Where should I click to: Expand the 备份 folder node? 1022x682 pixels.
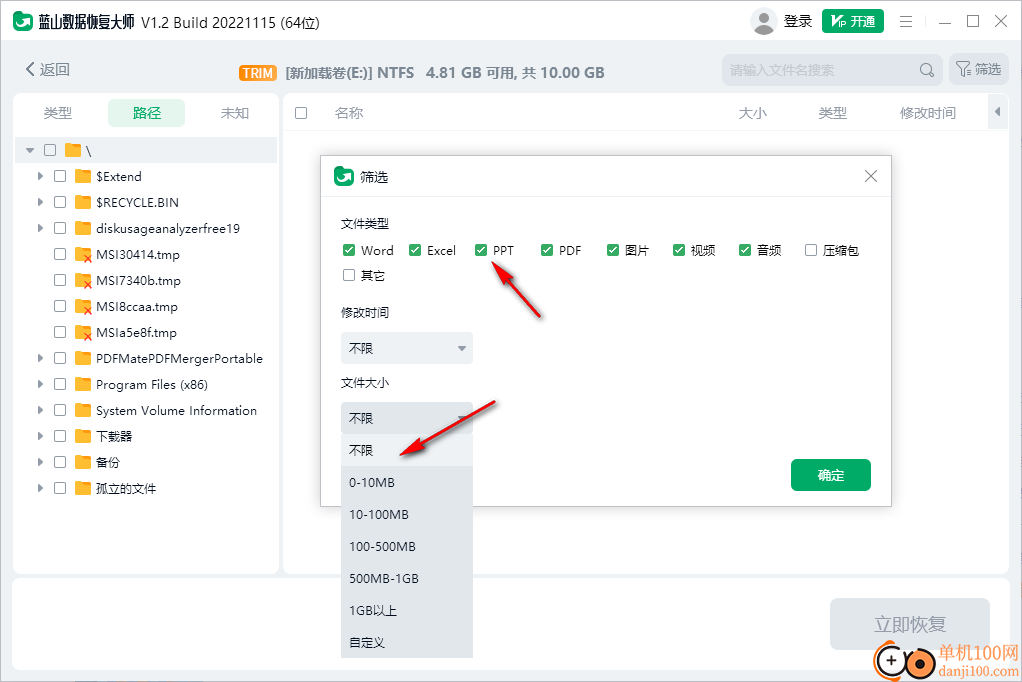[40, 462]
